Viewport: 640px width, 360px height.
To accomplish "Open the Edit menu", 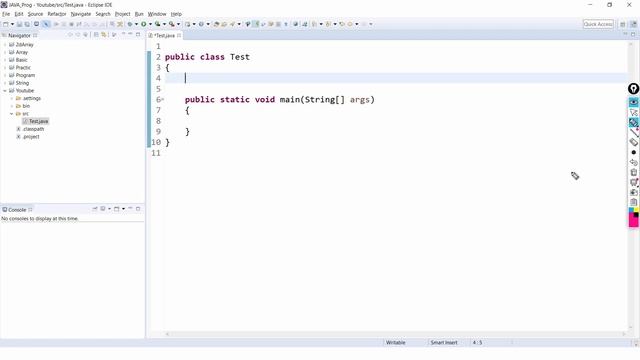I will point(19,14).
